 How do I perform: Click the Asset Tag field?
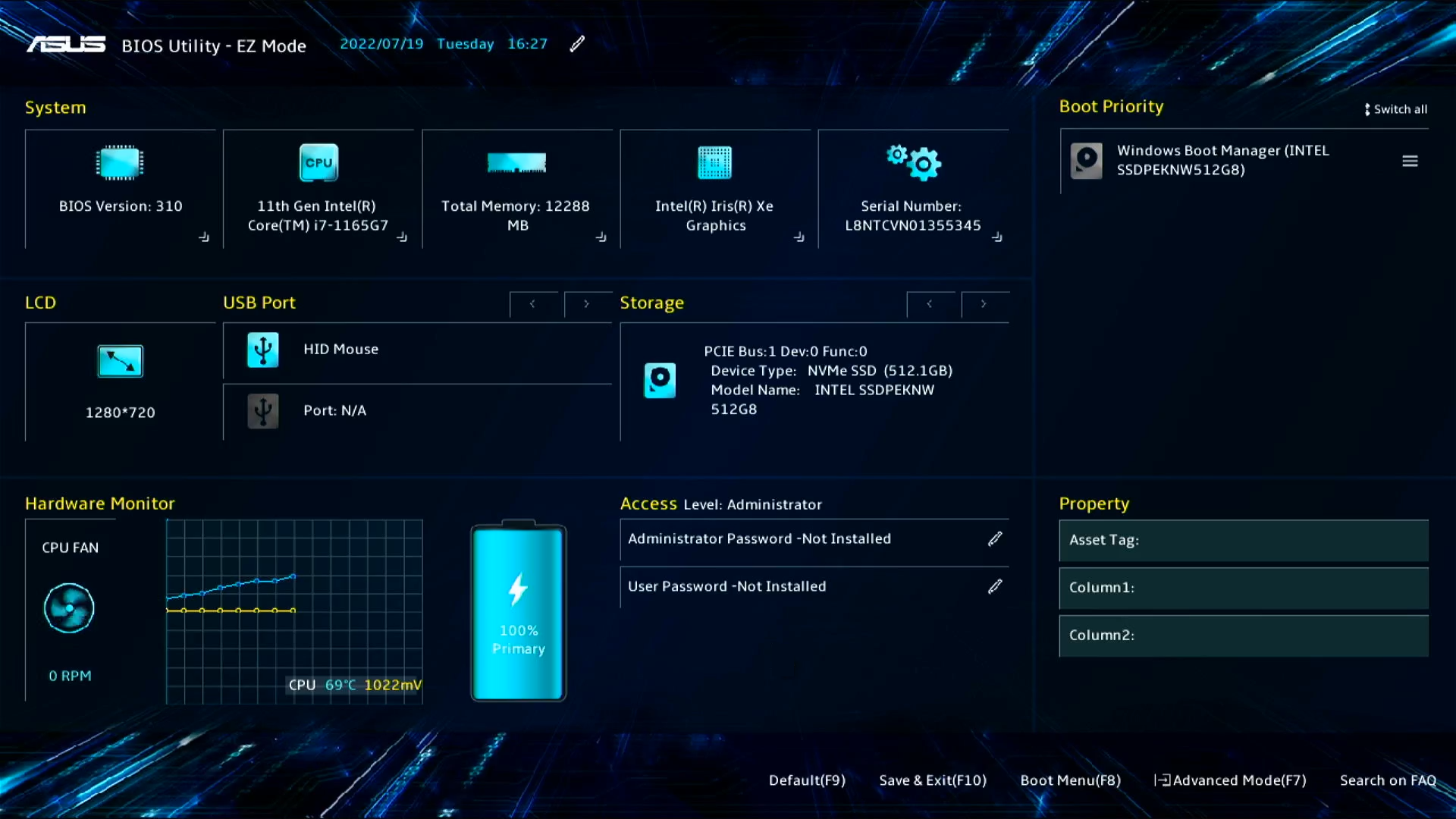click(1244, 541)
